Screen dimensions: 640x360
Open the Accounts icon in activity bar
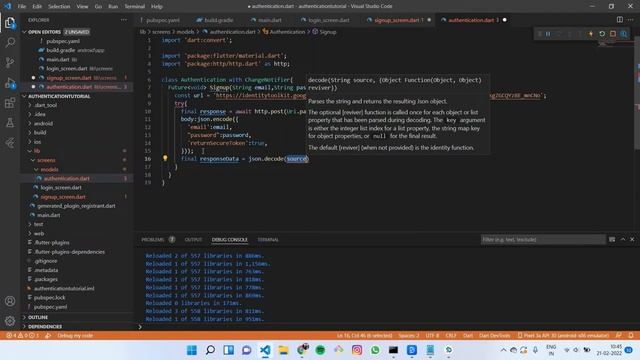point(10,301)
